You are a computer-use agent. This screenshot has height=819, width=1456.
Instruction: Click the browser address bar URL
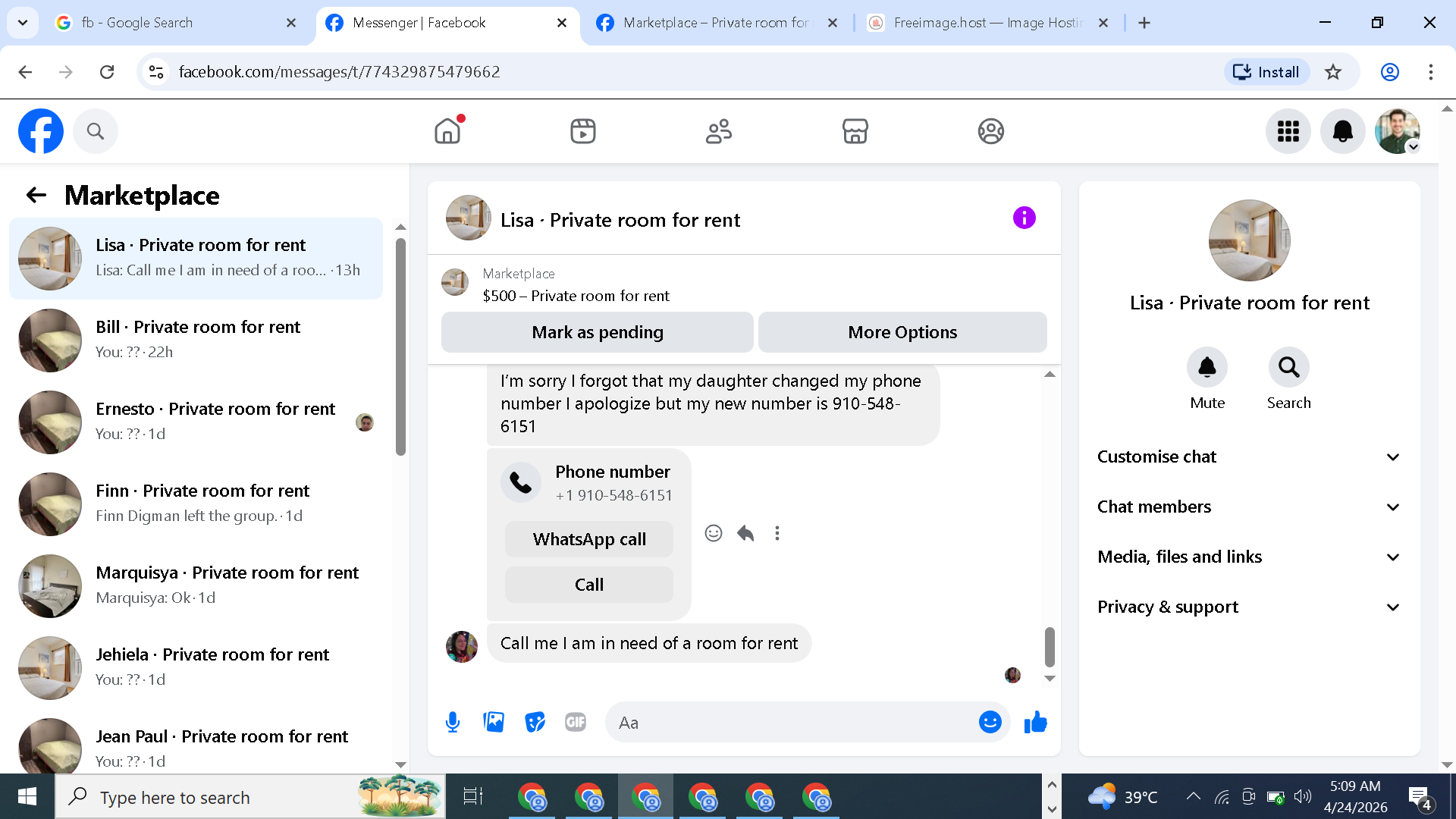[x=339, y=72]
